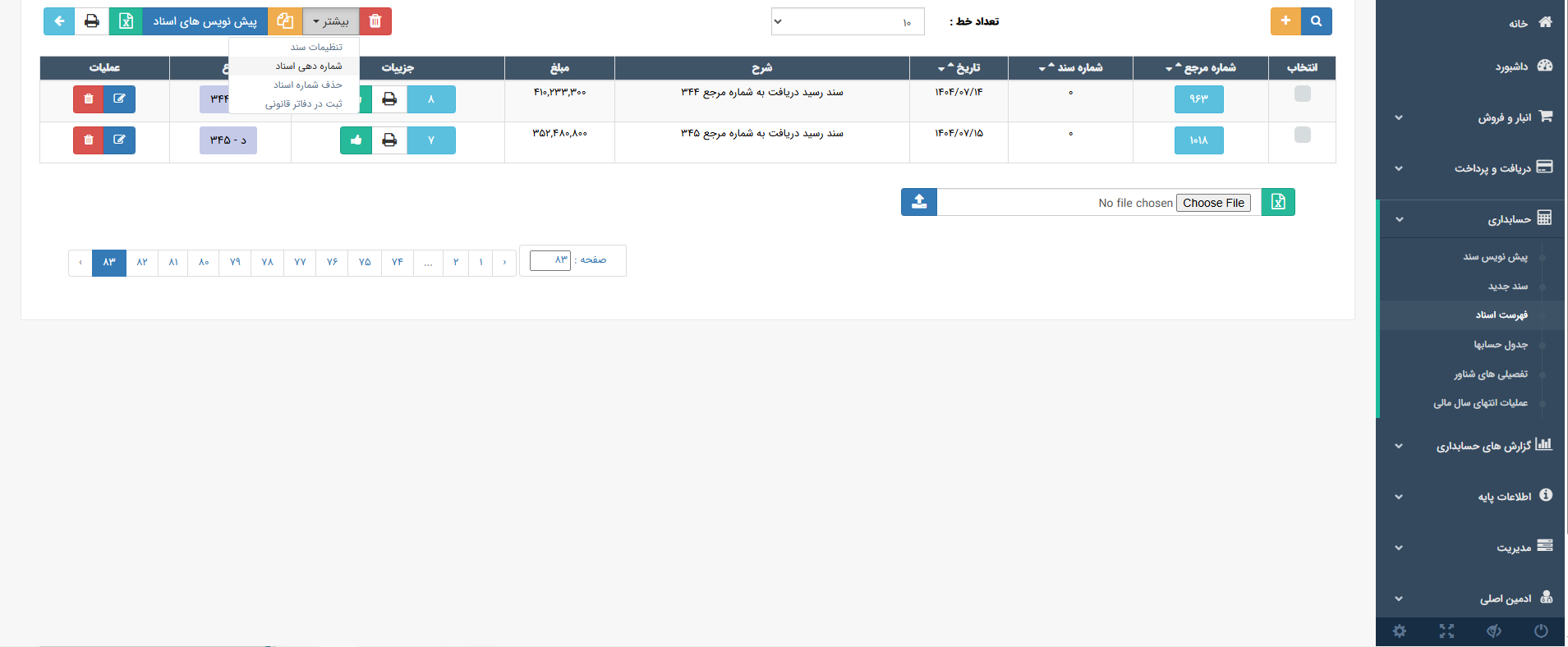
Task: Check the first row selection checkbox
Action: 1302,94
